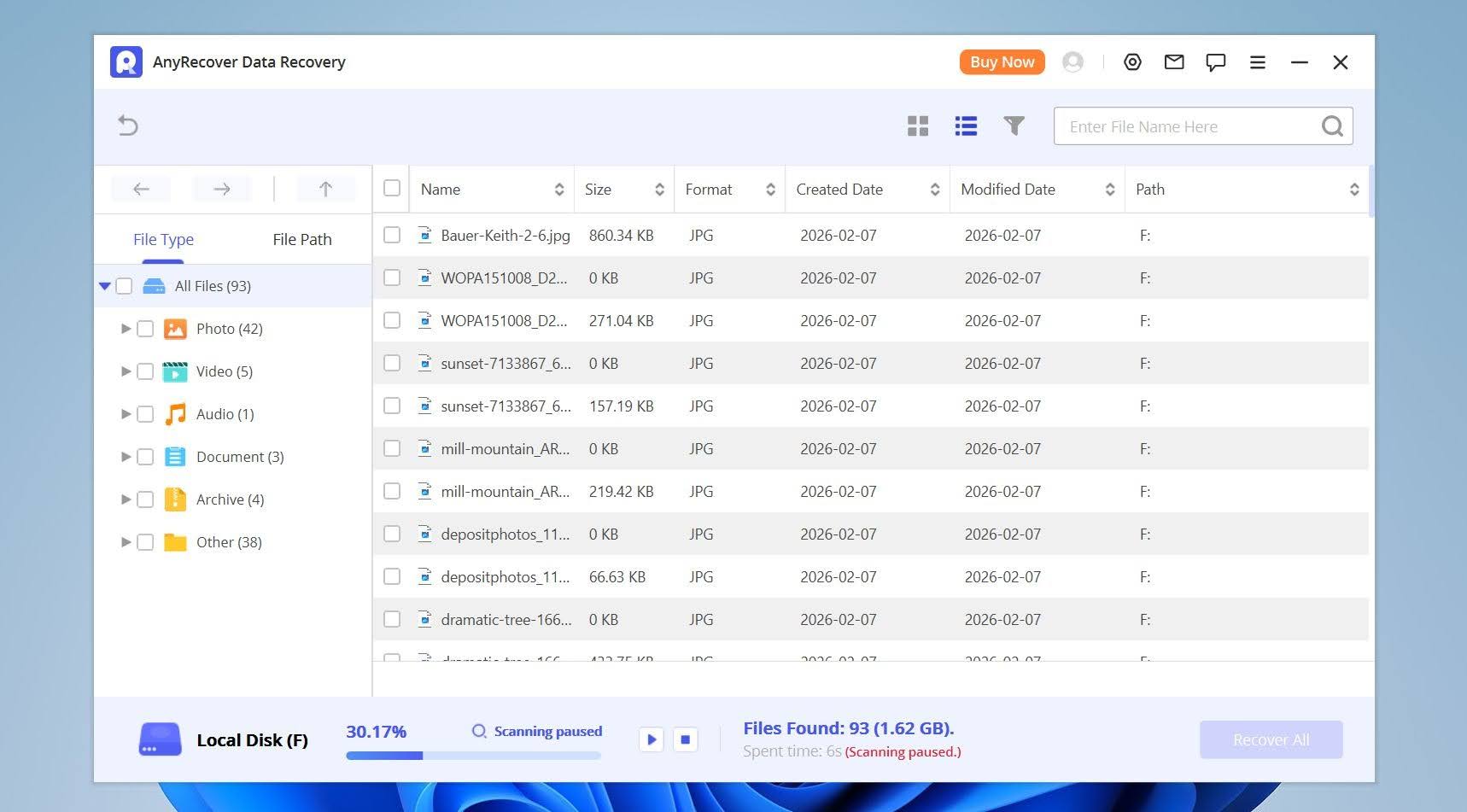1467x812 pixels.
Task: Resume the scan with play button
Action: tap(652, 739)
